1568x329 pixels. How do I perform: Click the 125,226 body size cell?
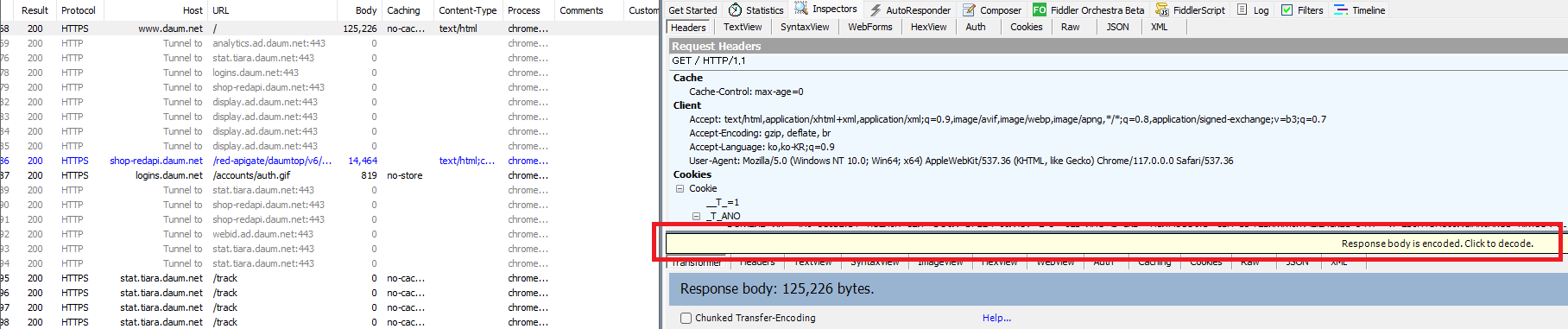coord(360,28)
